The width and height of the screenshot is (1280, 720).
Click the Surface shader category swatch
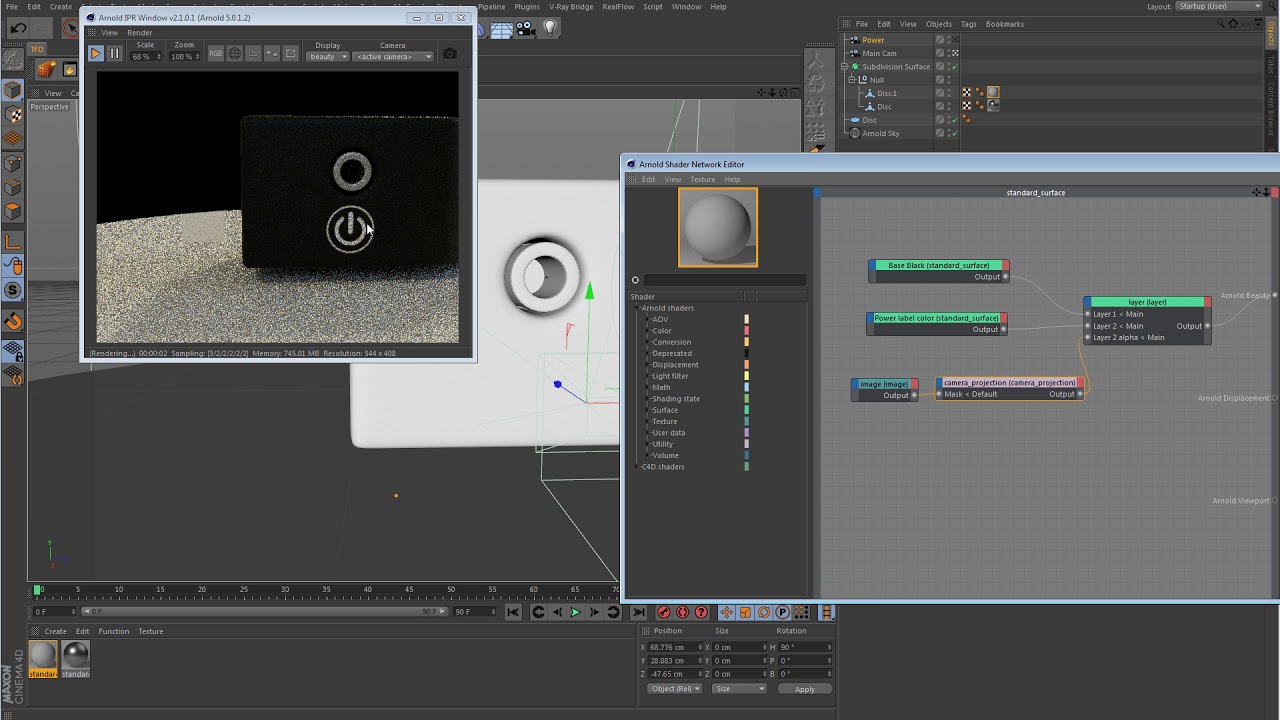(x=746, y=410)
